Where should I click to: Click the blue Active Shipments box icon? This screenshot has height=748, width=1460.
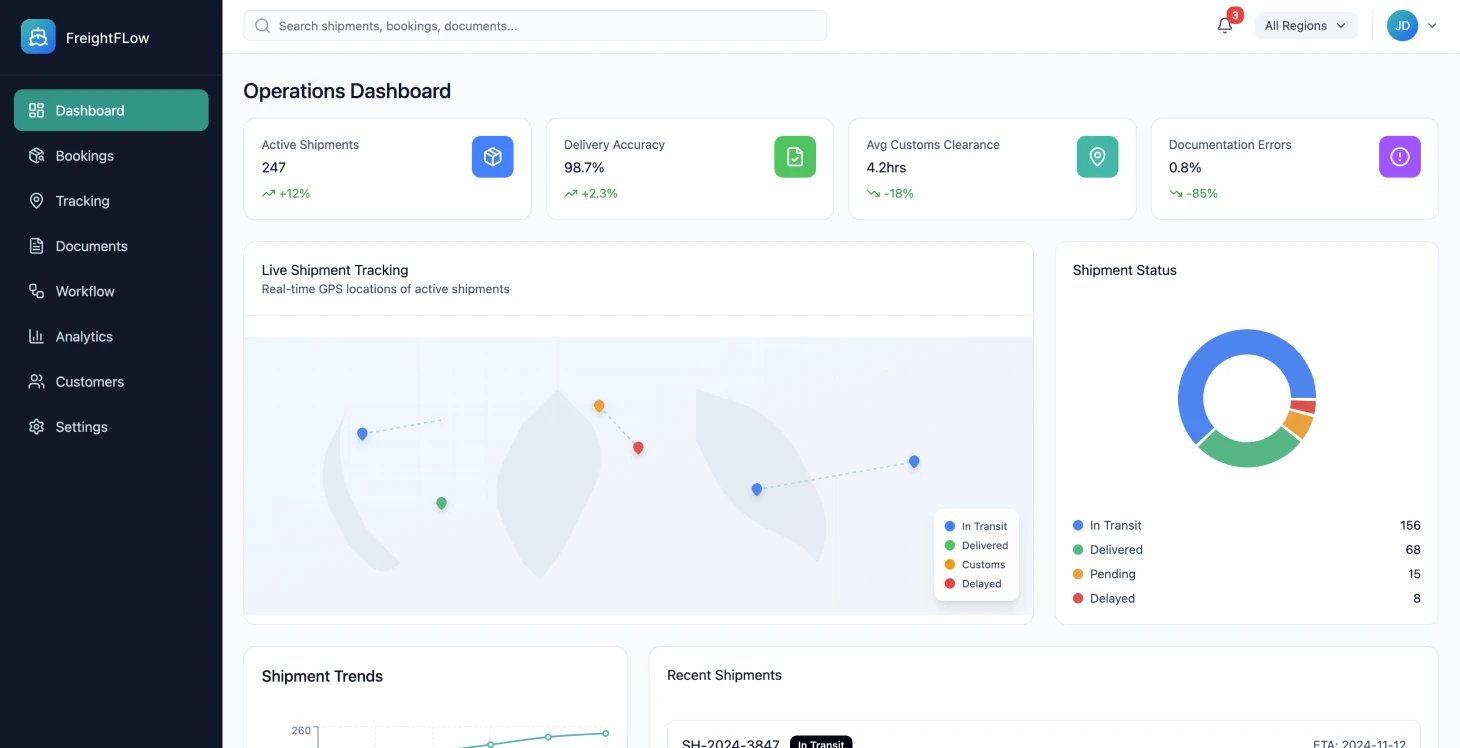(492, 157)
